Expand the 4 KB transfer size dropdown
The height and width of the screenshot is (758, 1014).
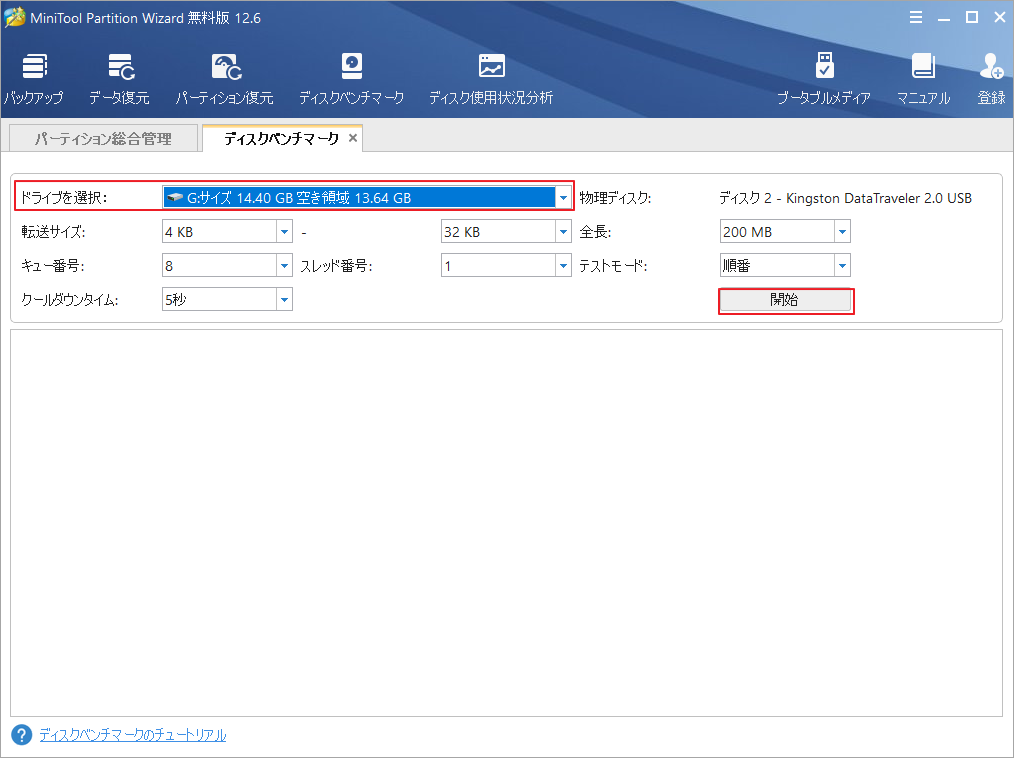pyautogui.click(x=283, y=231)
